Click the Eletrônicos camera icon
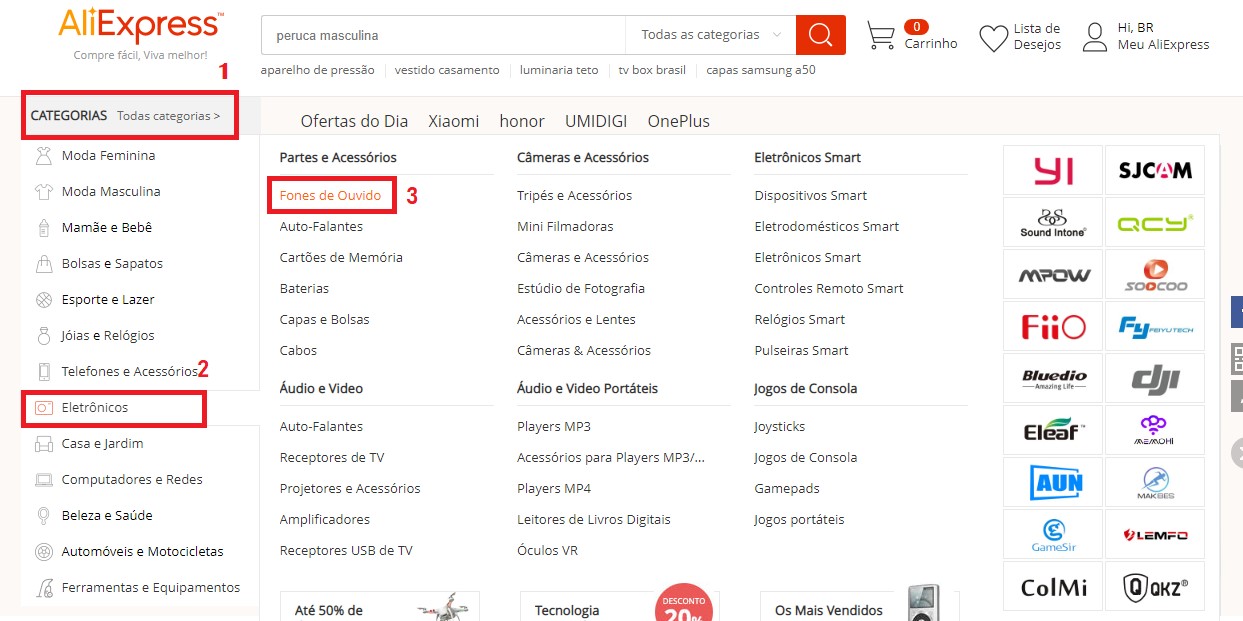This screenshot has width=1243, height=621. (x=43, y=408)
